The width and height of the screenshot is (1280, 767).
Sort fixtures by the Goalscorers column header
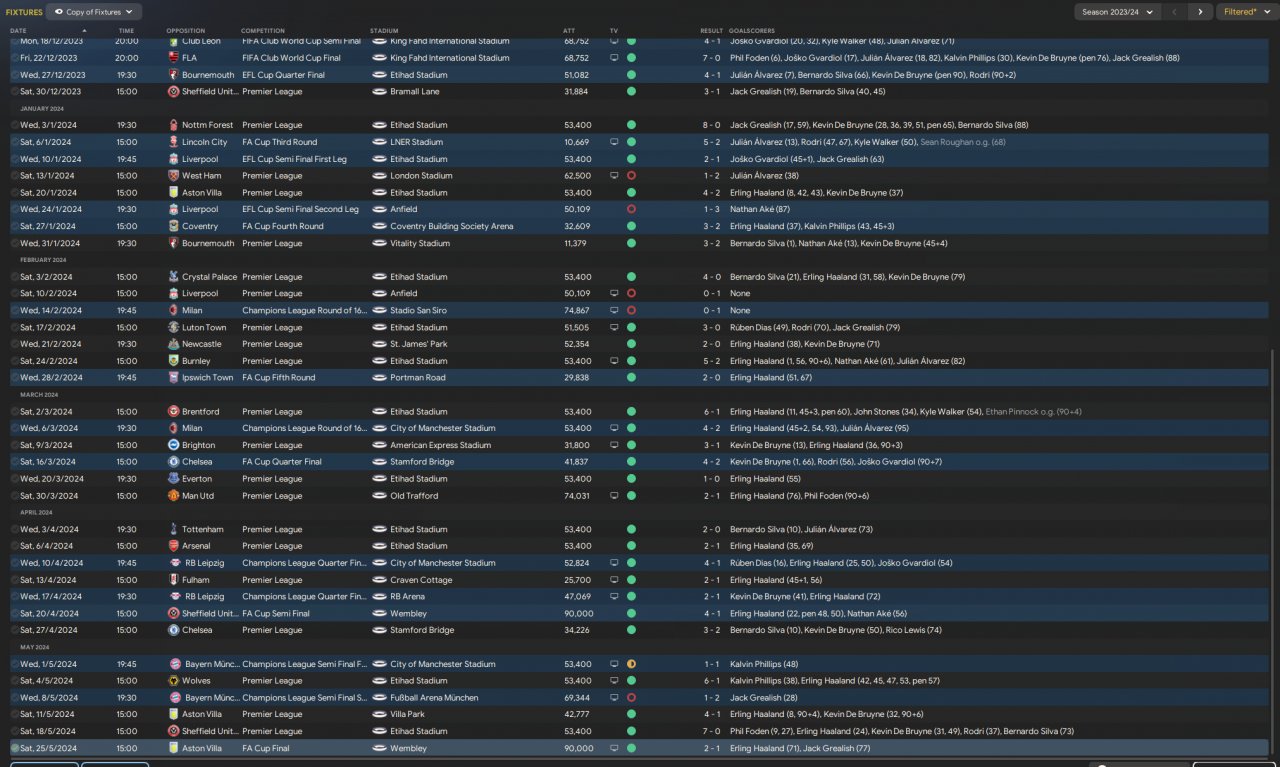point(752,31)
